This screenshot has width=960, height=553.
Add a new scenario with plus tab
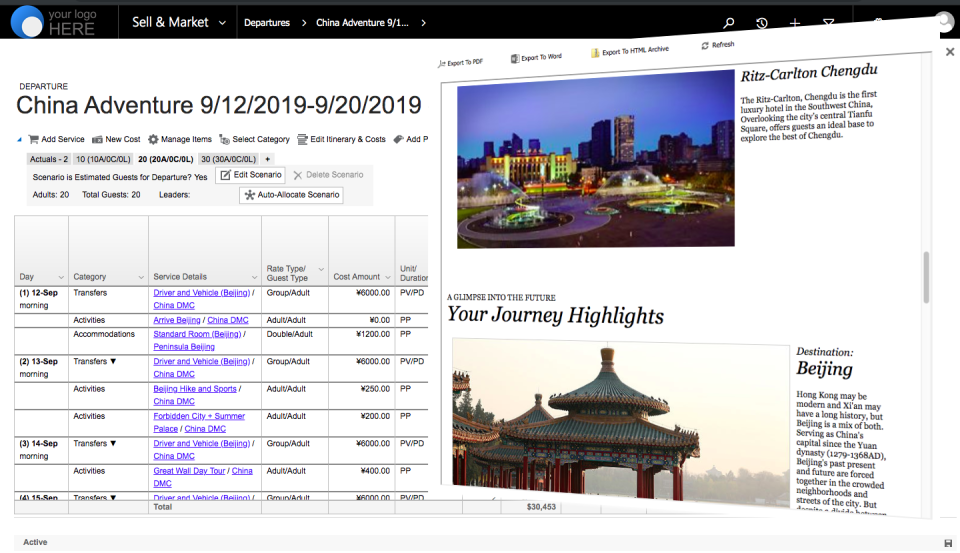point(267,159)
